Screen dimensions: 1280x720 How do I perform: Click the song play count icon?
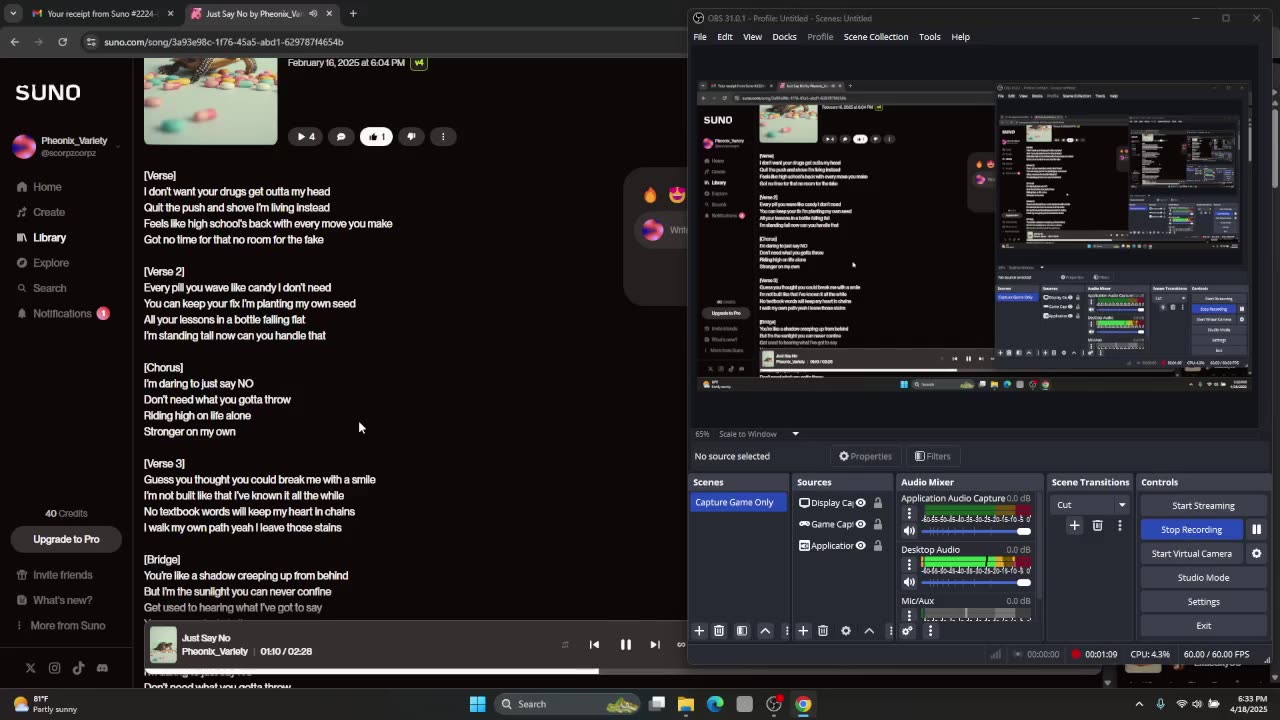304,137
